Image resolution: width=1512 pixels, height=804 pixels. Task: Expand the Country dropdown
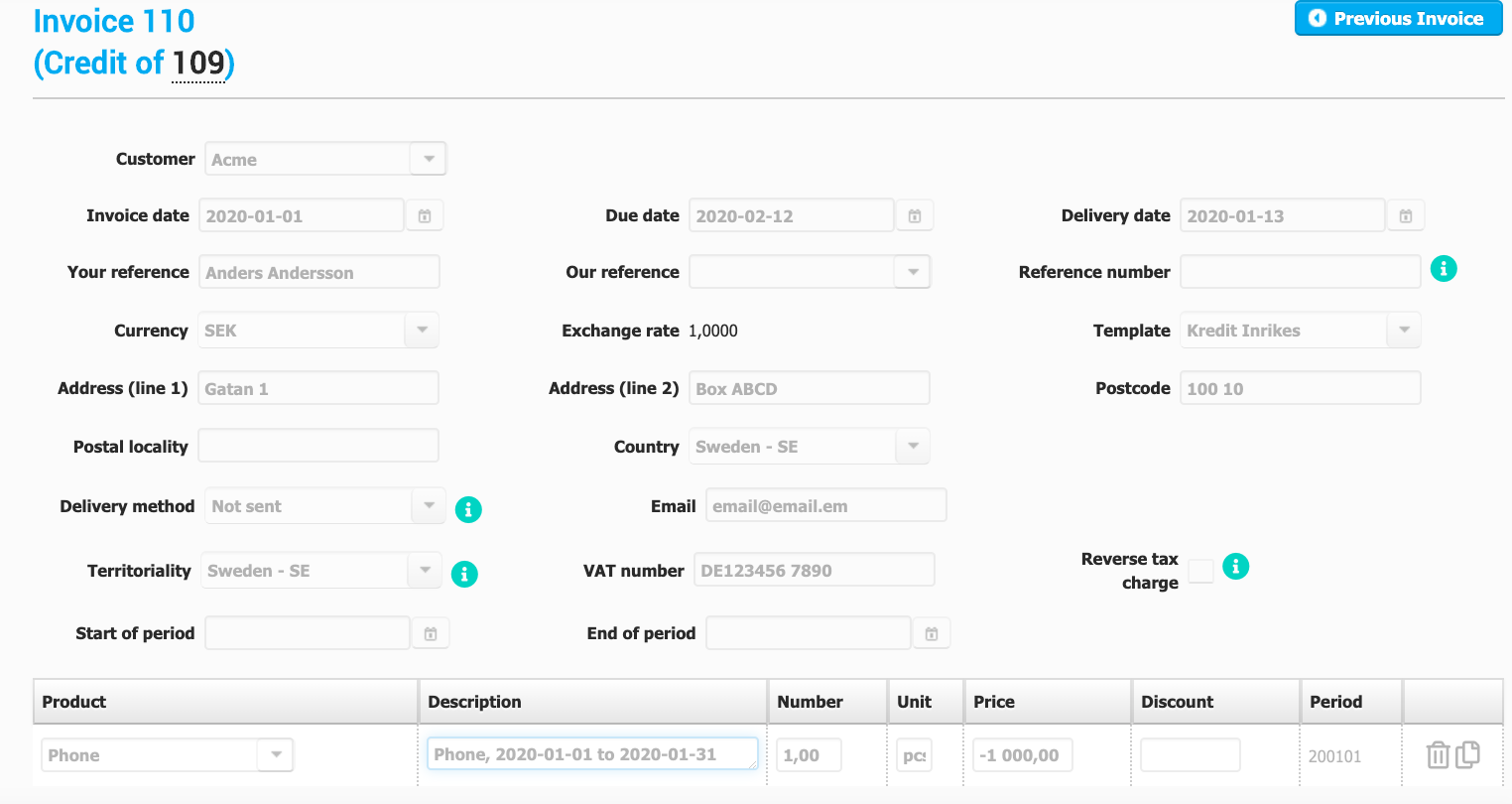pyautogui.click(x=913, y=446)
